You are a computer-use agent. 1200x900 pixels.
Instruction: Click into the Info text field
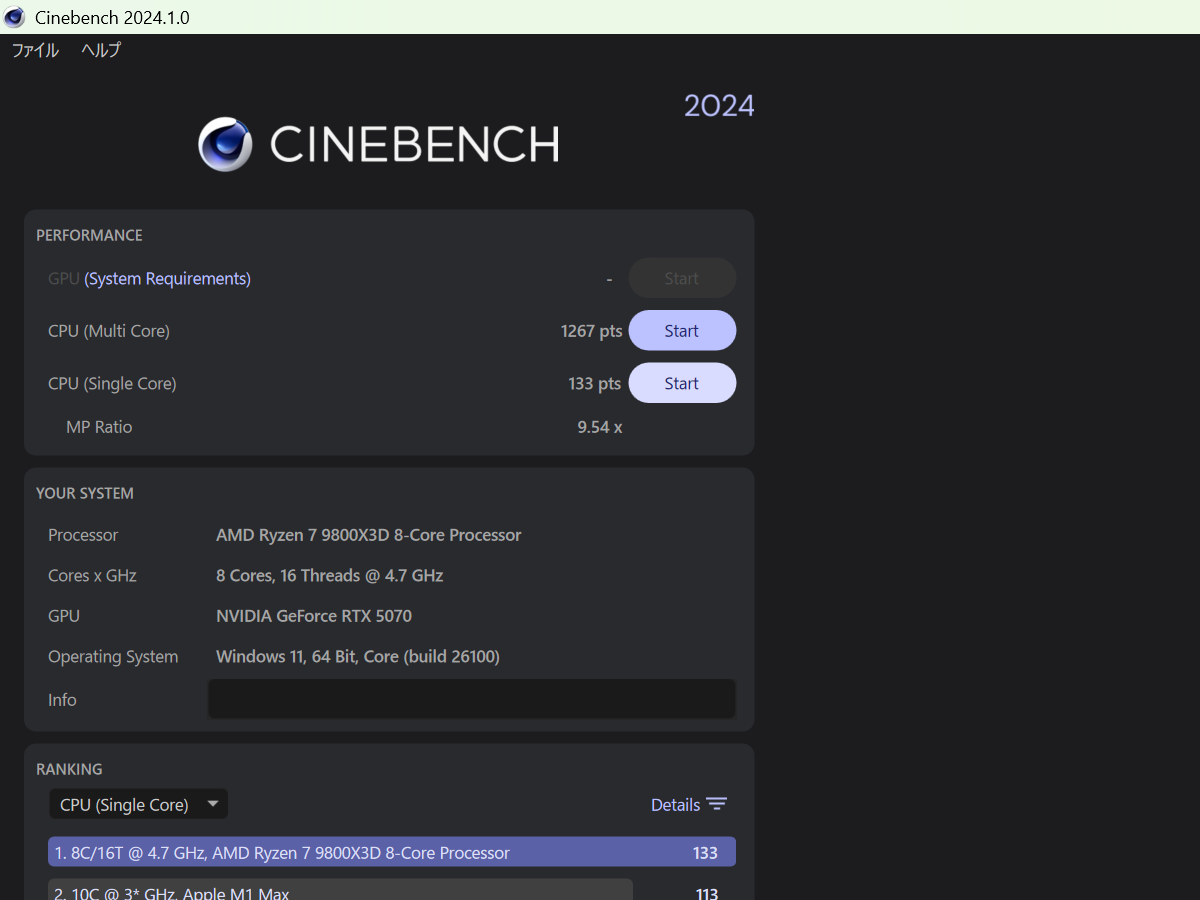pyautogui.click(x=472, y=699)
